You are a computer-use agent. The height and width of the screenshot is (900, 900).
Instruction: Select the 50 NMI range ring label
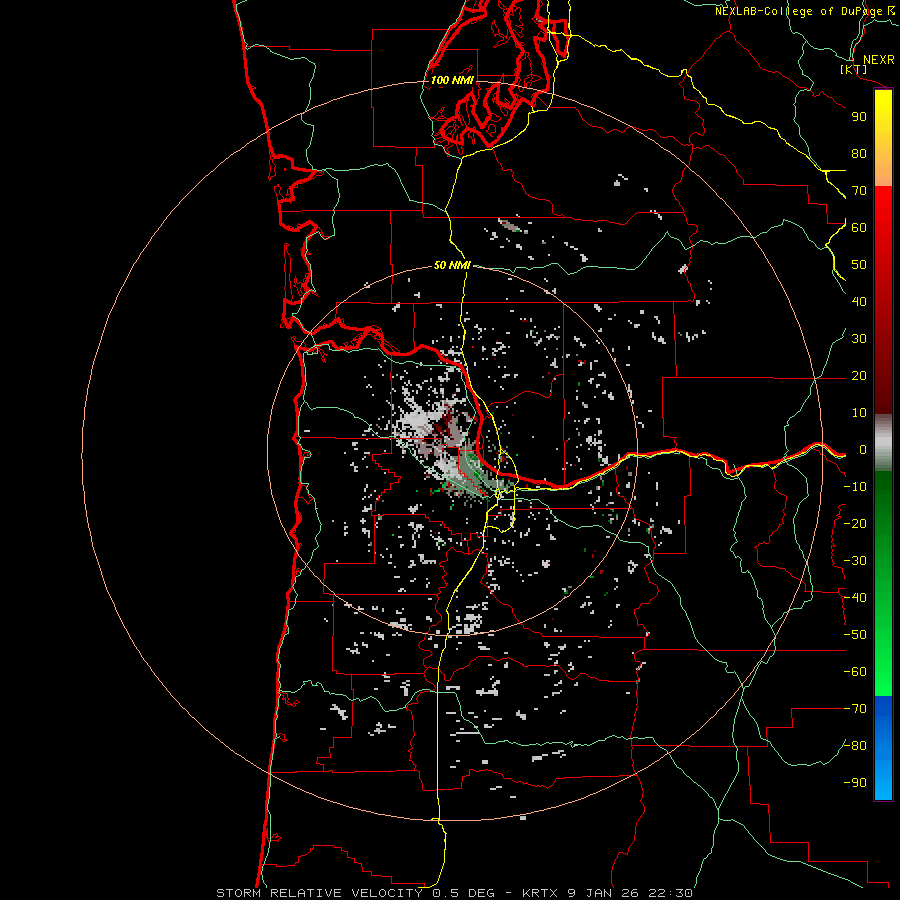[x=452, y=265]
